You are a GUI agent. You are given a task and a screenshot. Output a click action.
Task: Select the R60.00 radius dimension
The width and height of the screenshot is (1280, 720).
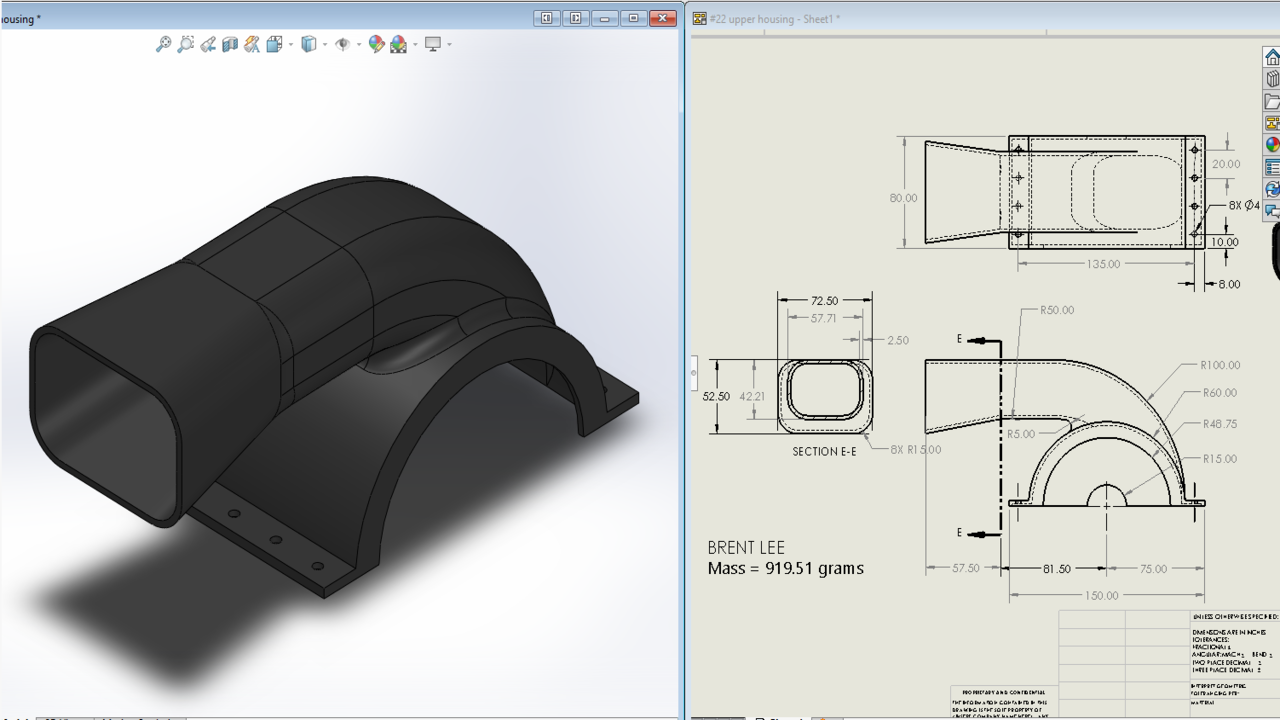(x=1219, y=393)
